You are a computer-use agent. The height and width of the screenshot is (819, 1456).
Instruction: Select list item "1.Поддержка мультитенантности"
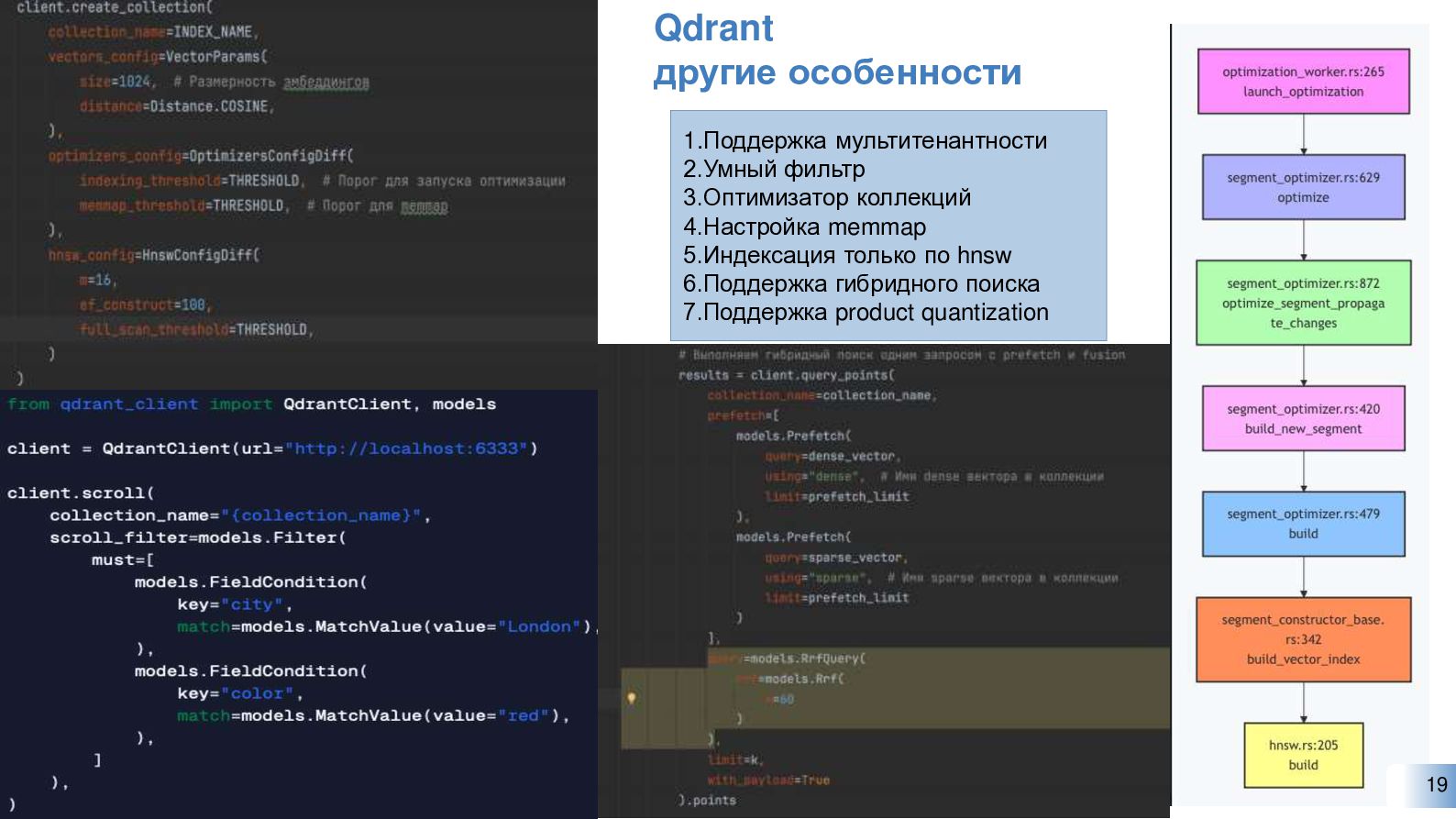pos(865,140)
